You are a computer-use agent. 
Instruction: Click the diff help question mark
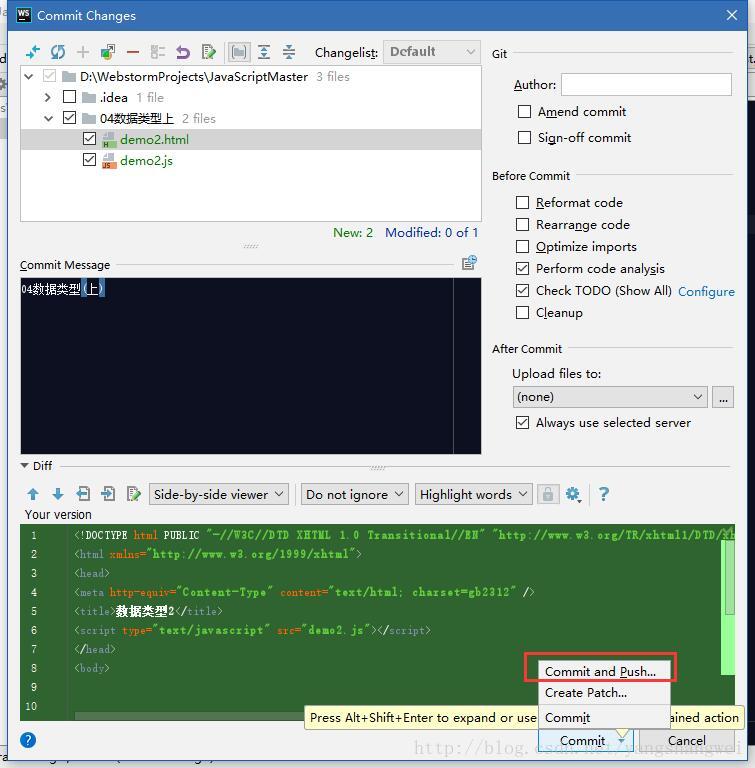(x=603, y=494)
